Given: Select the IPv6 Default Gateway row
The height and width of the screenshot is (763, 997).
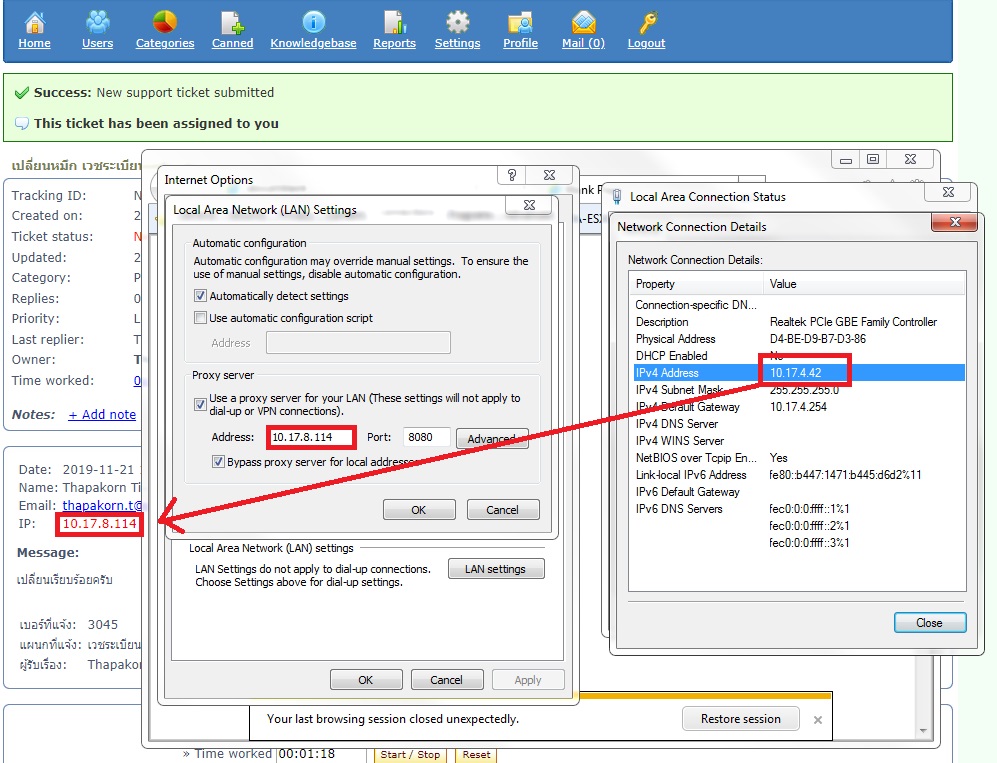Looking at the screenshot, I should coord(798,492).
